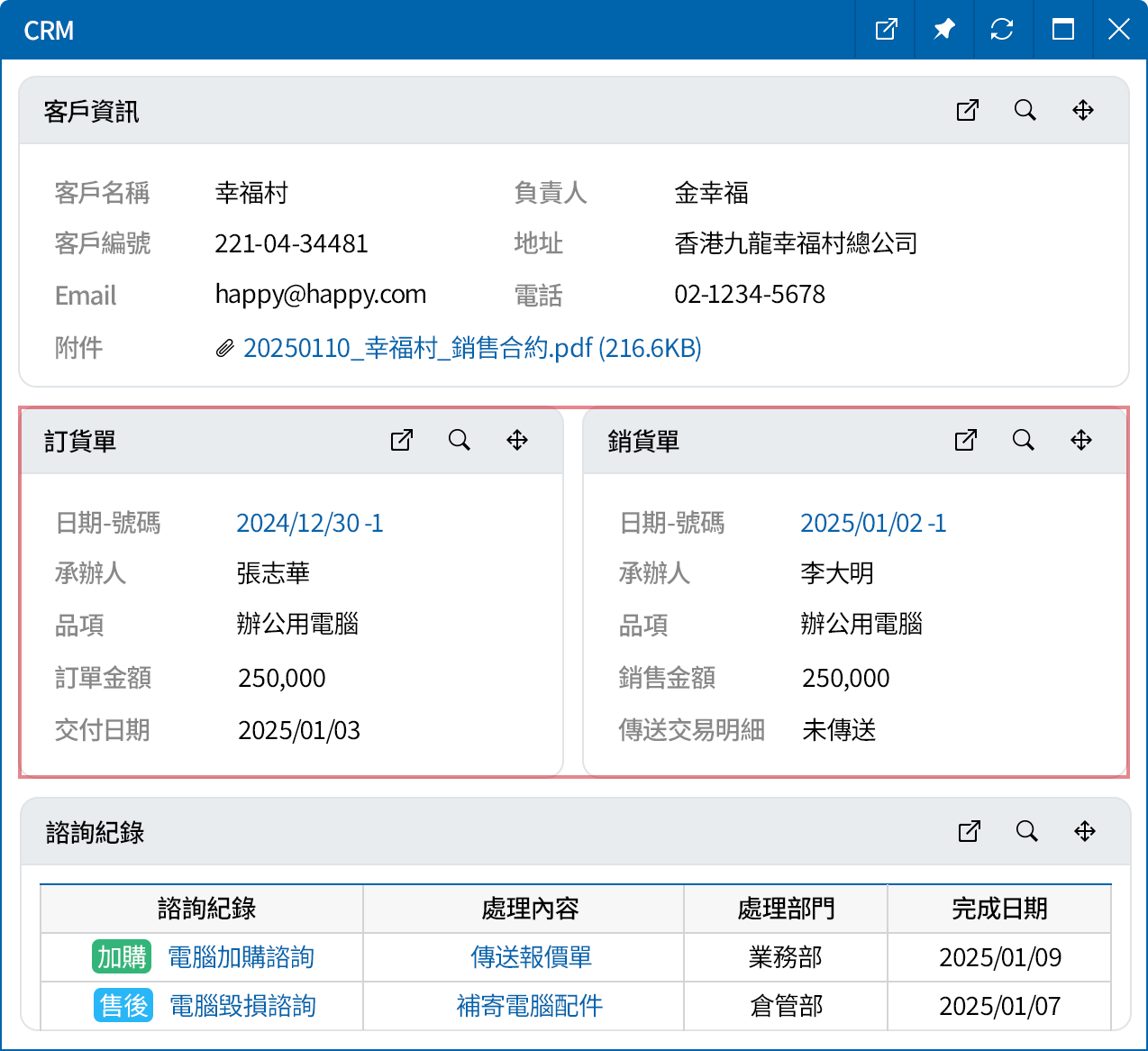Click search icon in 訂貨單 panel header
This screenshot has height=1051, width=1148.
point(460,440)
